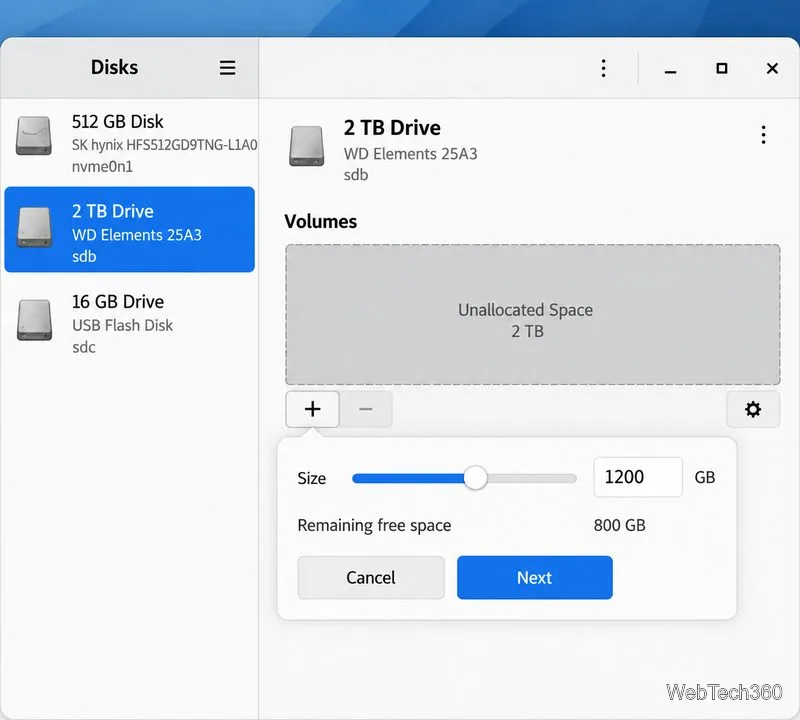Click the USB Flash Disk model text
Viewport: 800px width, 720px height.
point(122,325)
